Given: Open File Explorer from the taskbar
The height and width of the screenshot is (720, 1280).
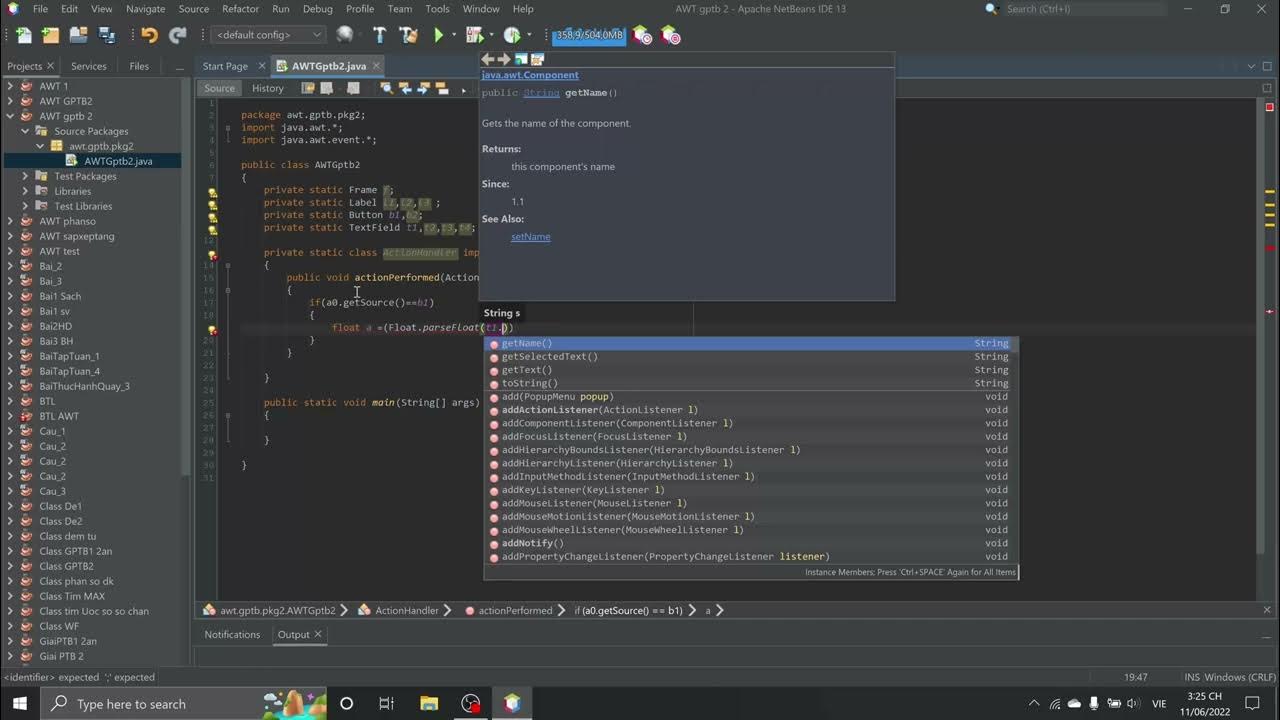Looking at the screenshot, I should point(429,703).
